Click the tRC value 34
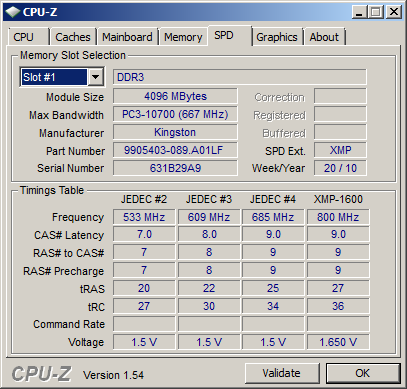Viewport: 407px width, 389px height. [x=273, y=306]
